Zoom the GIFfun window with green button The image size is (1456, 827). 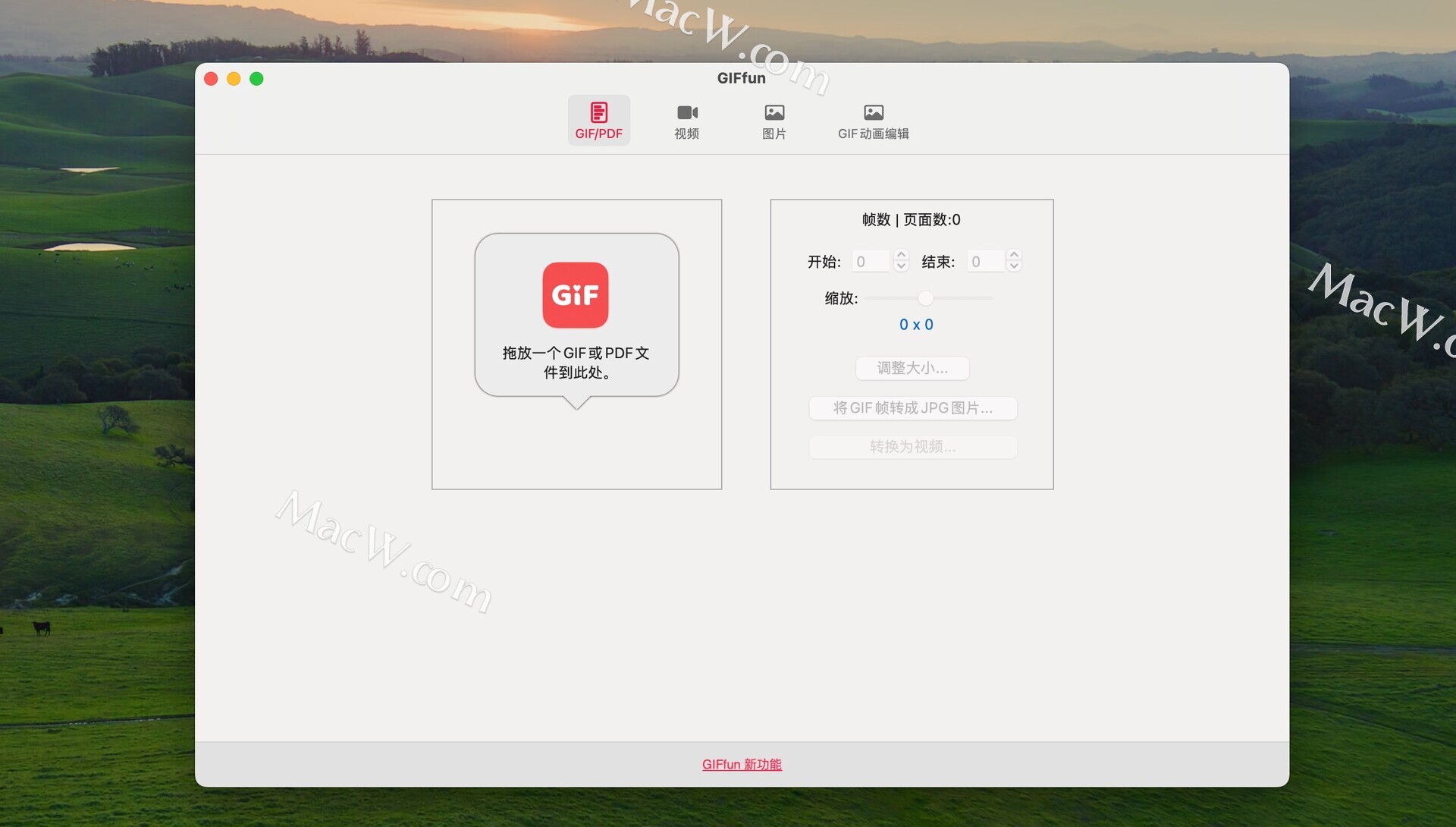pyautogui.click(x=256, y=79)
